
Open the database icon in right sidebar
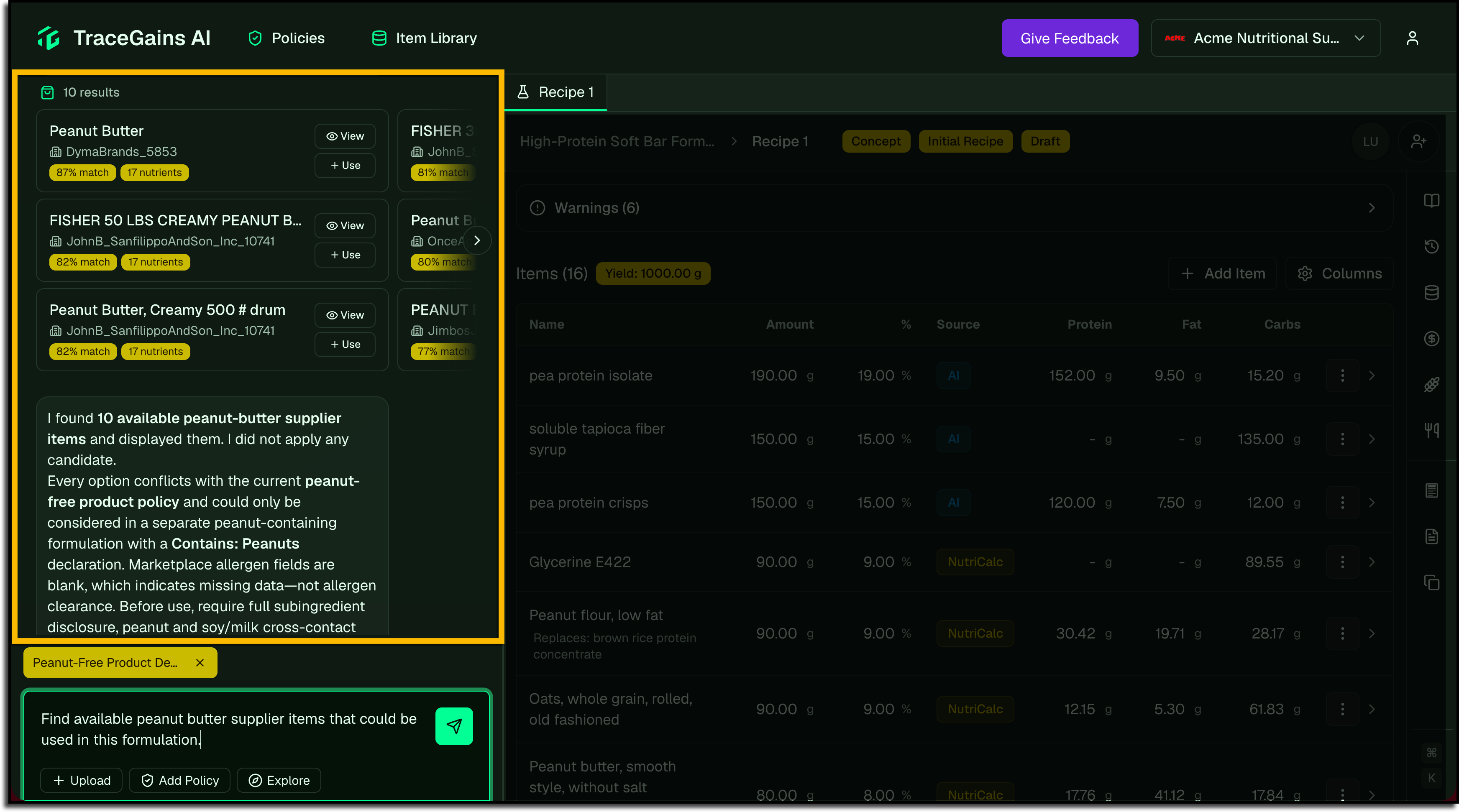[1431, 293]
